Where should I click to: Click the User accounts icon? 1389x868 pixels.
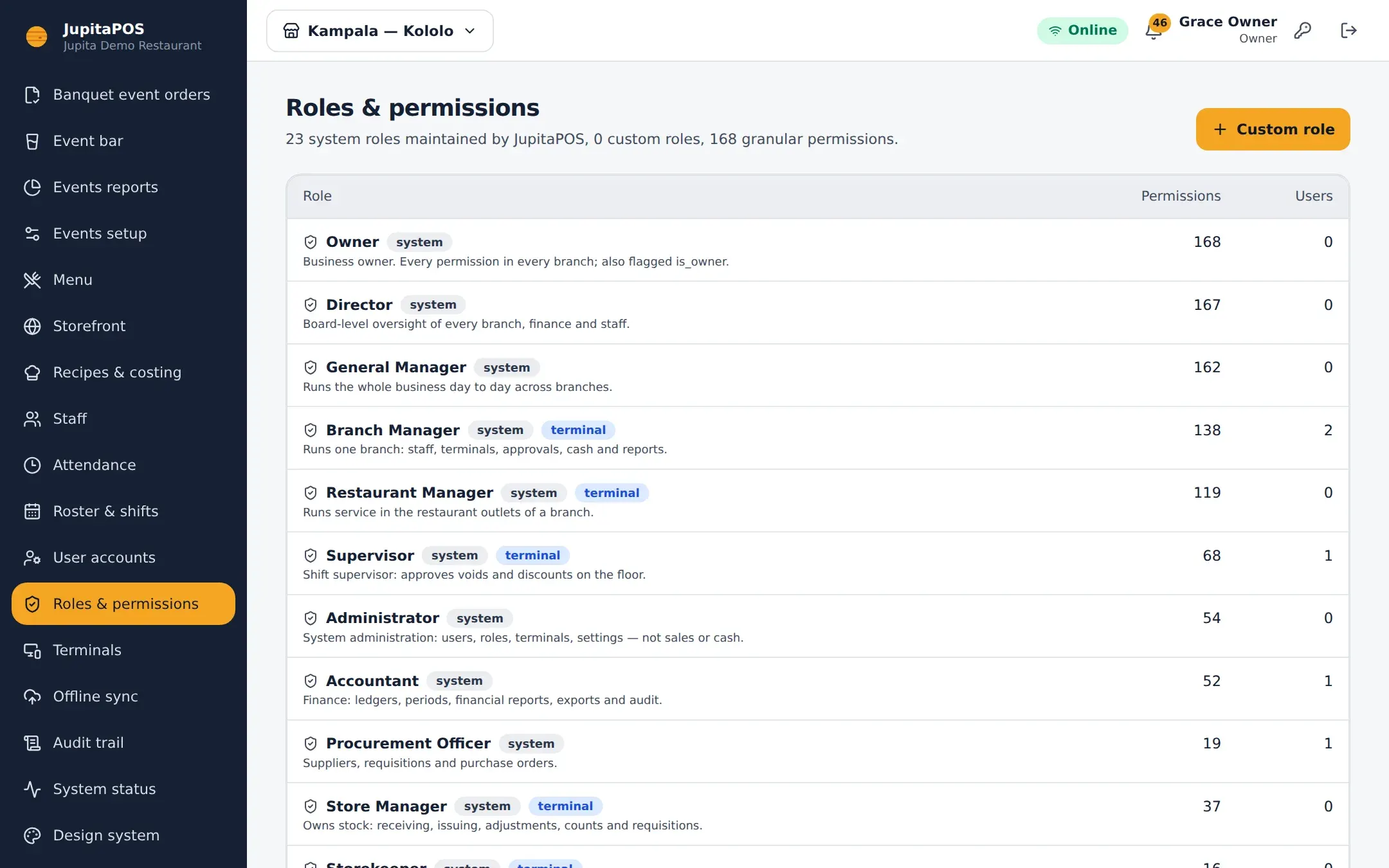pyautogui.click(x=32, y=557)
